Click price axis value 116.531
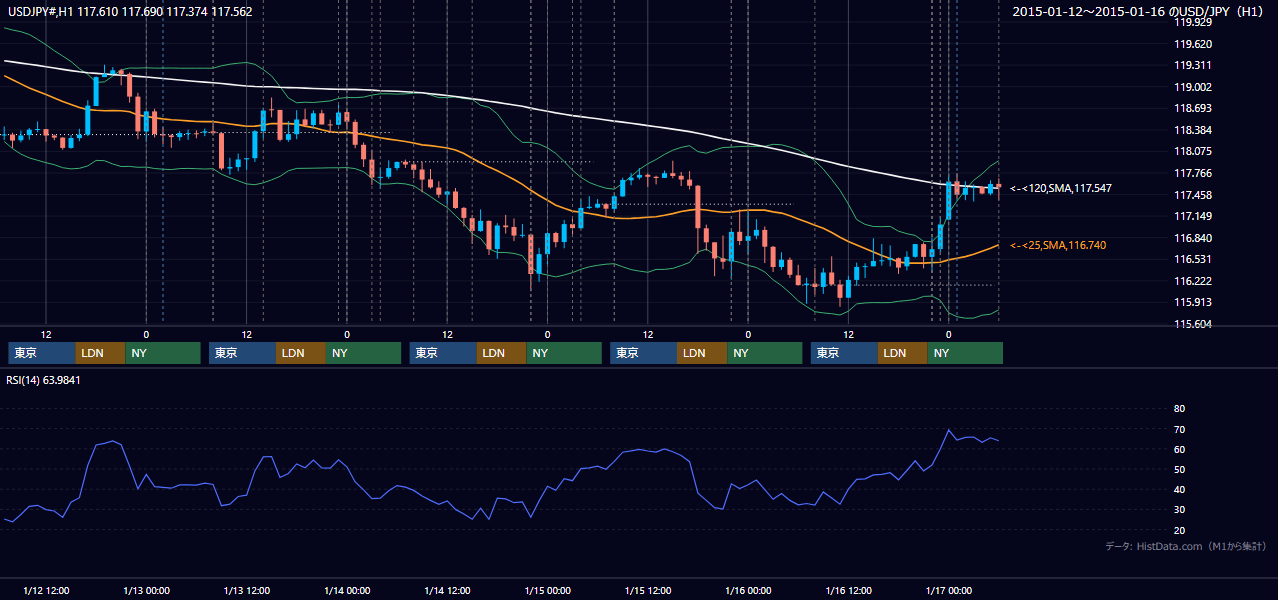 [x=1192, y=259]
